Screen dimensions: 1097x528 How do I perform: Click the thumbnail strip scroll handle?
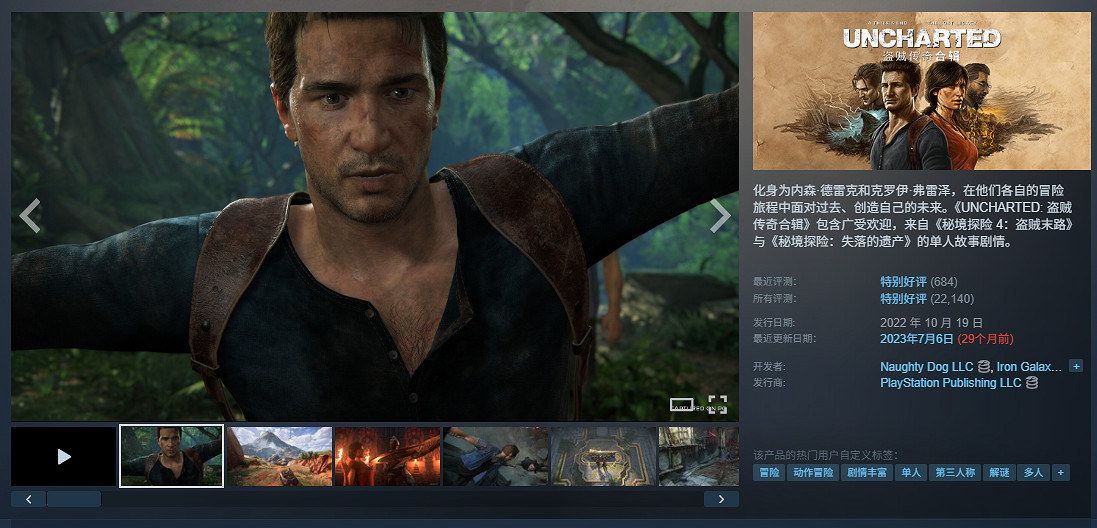[x=74, y=499]
